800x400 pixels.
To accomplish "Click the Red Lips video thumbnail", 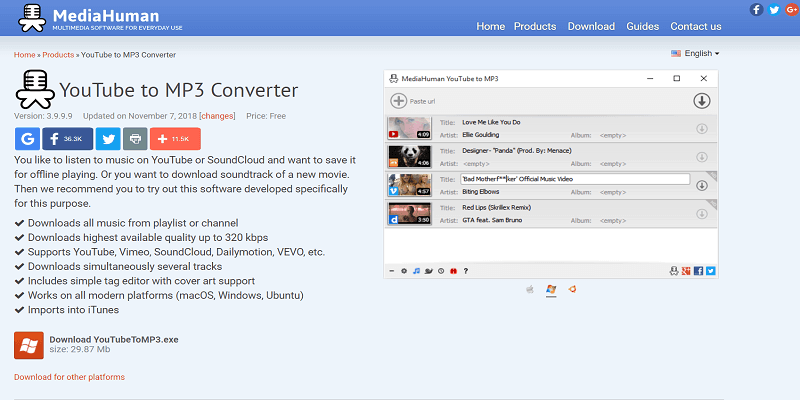I will coord(410,214).
